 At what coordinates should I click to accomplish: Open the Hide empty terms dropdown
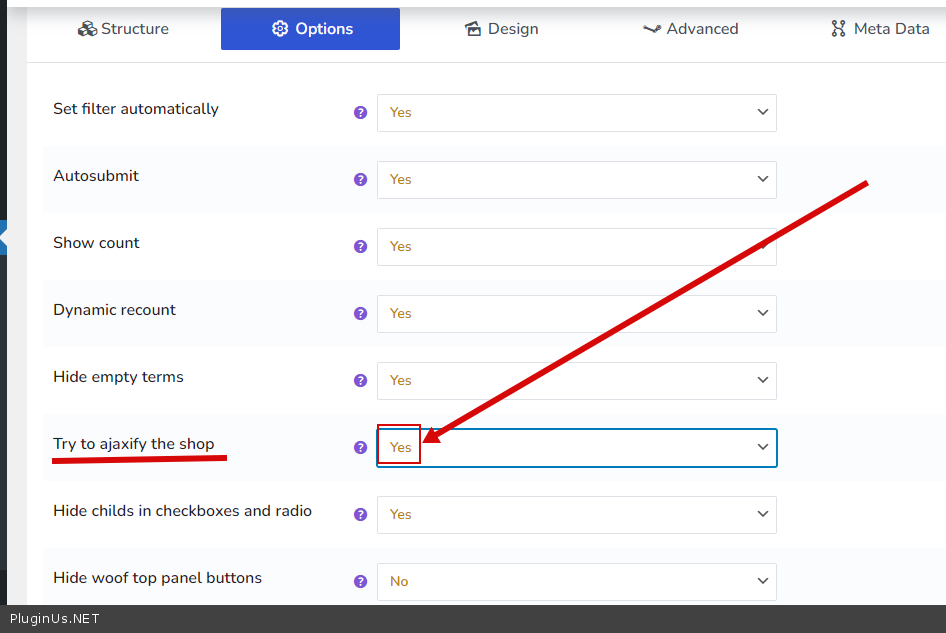(x=576, y=381)
